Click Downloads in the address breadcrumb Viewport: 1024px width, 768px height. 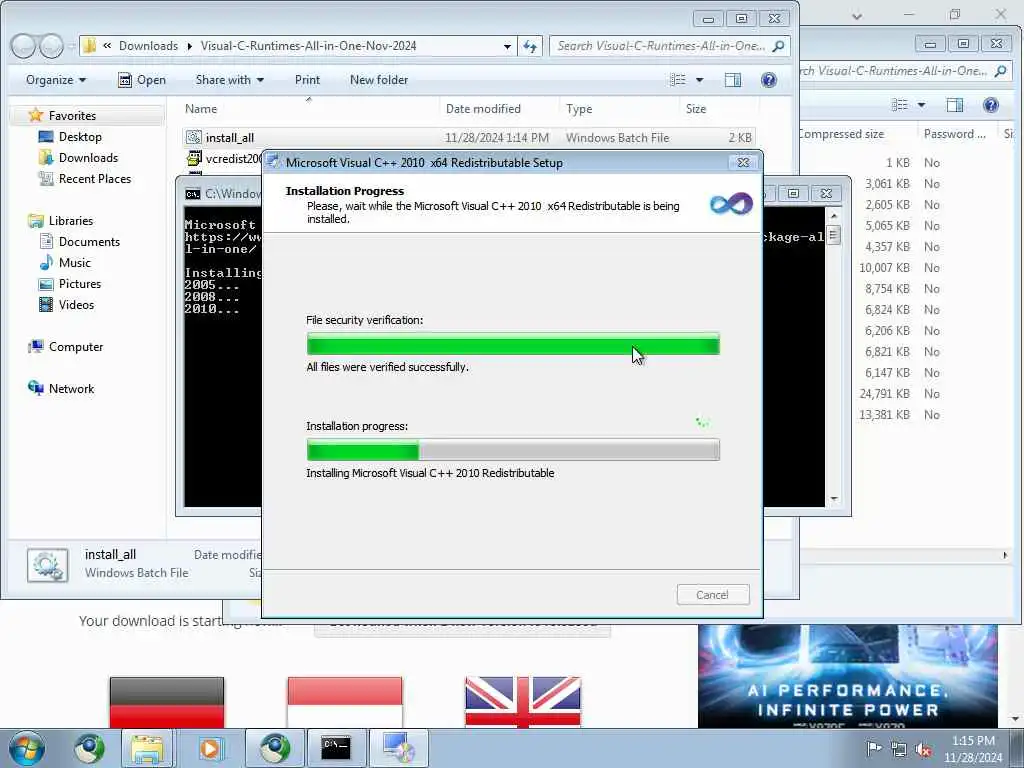[148, 46]
